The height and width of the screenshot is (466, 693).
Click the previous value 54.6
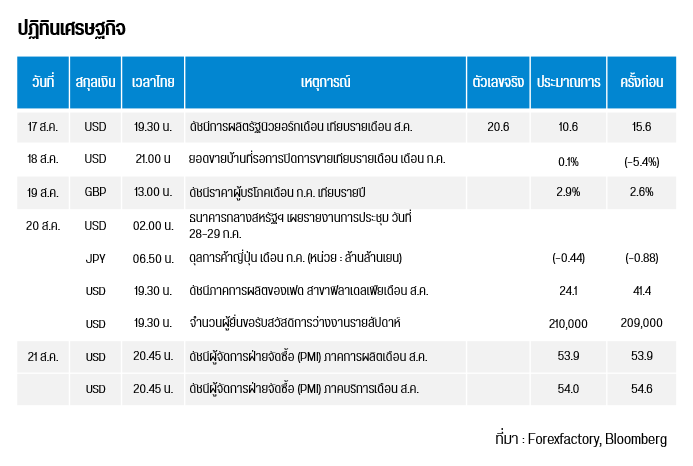click(642, 389)
